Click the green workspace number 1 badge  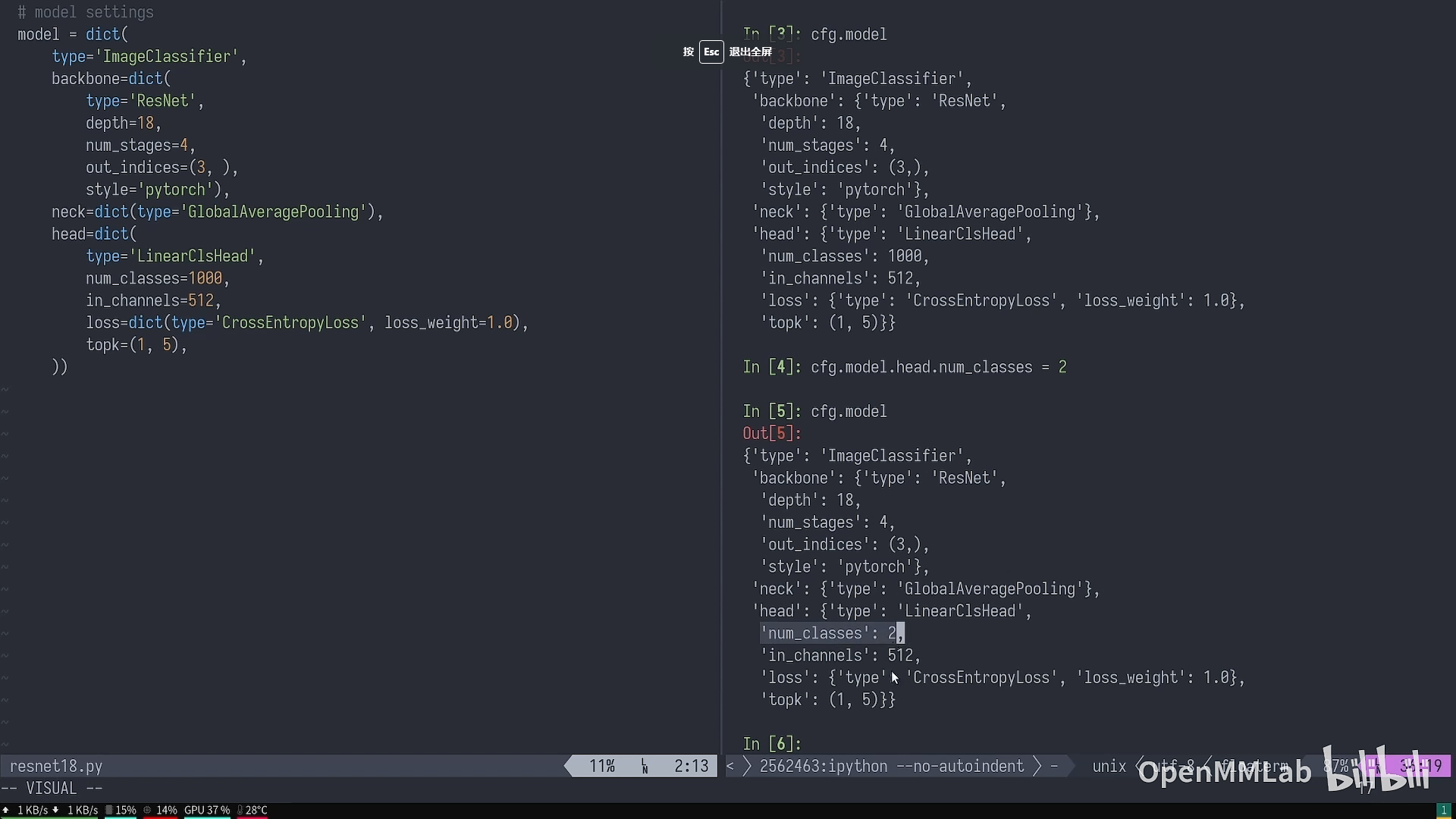coord(1444,810)
